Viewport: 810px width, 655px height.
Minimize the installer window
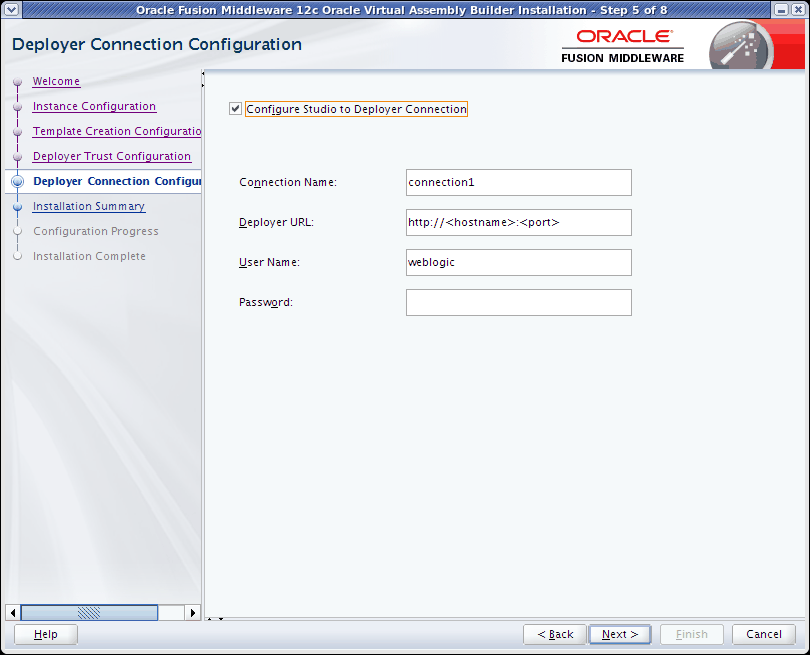pyautogui.click(x=781, y=9)
